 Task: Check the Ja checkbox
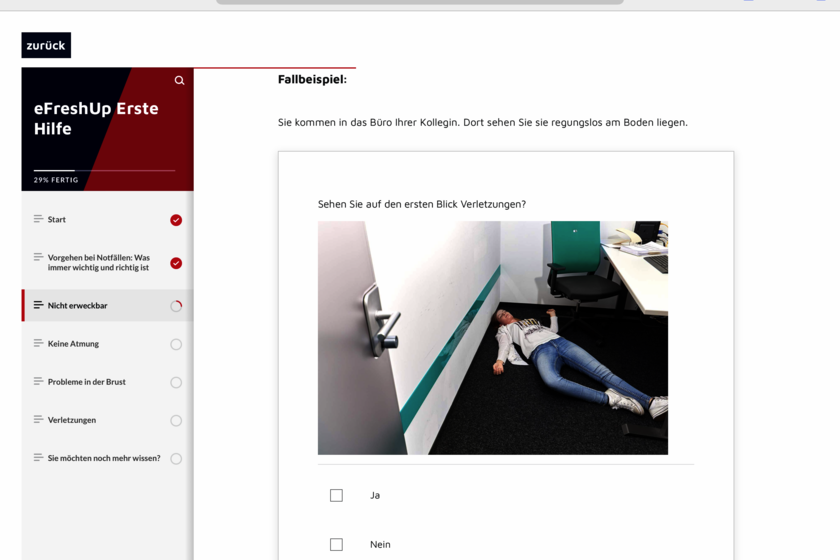coord(336,495)
